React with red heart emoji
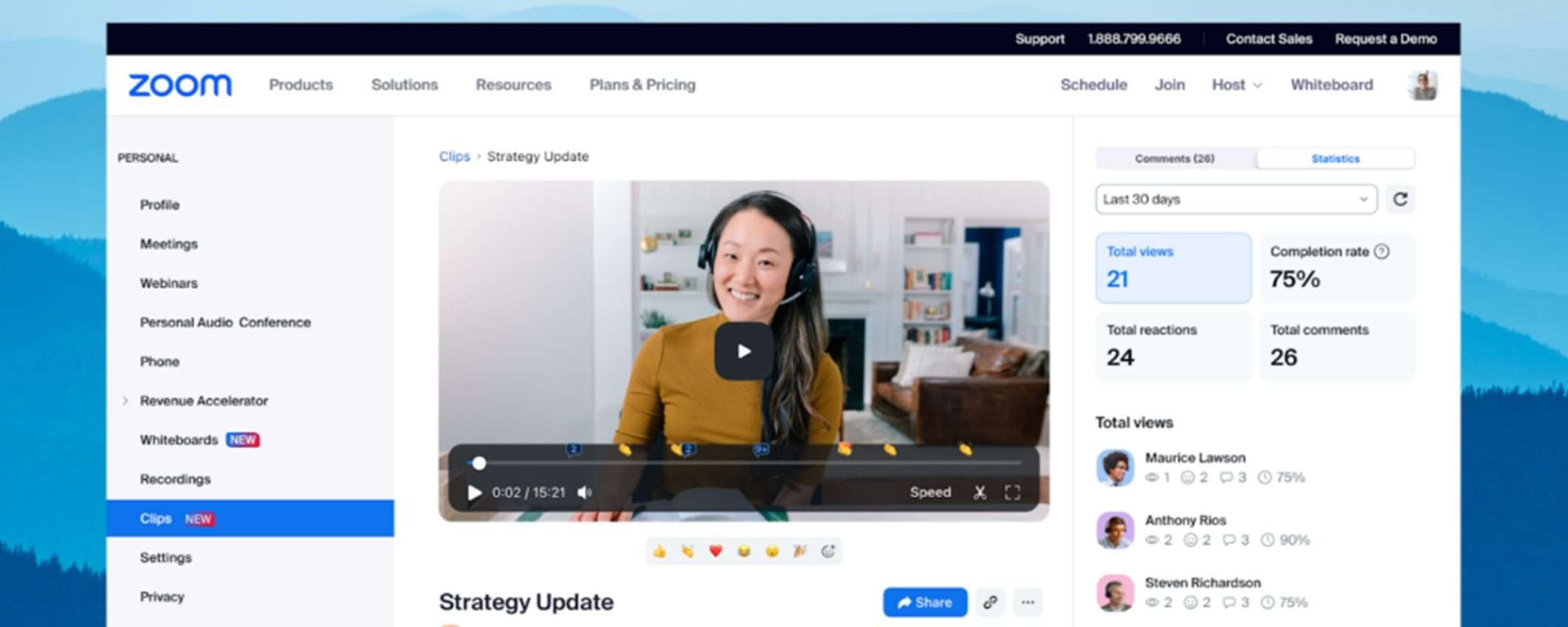1568x627 pixels. (x=715, y=551)
